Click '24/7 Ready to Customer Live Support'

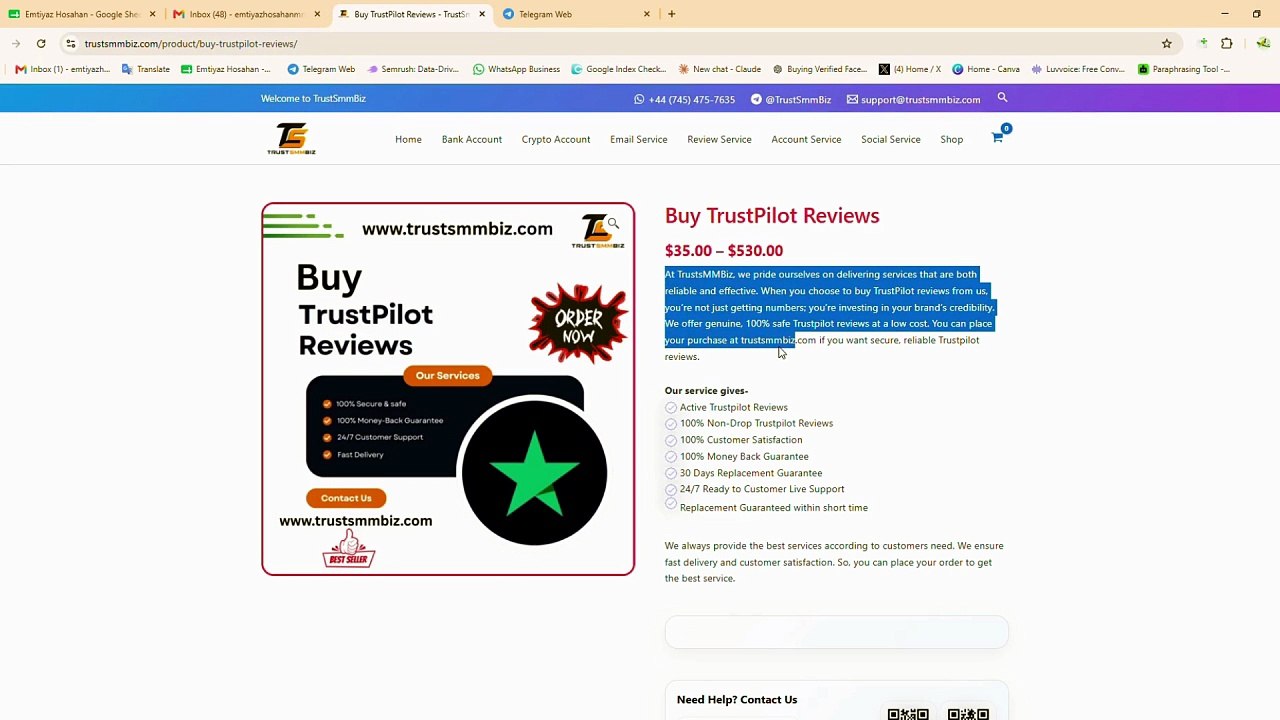762,489
